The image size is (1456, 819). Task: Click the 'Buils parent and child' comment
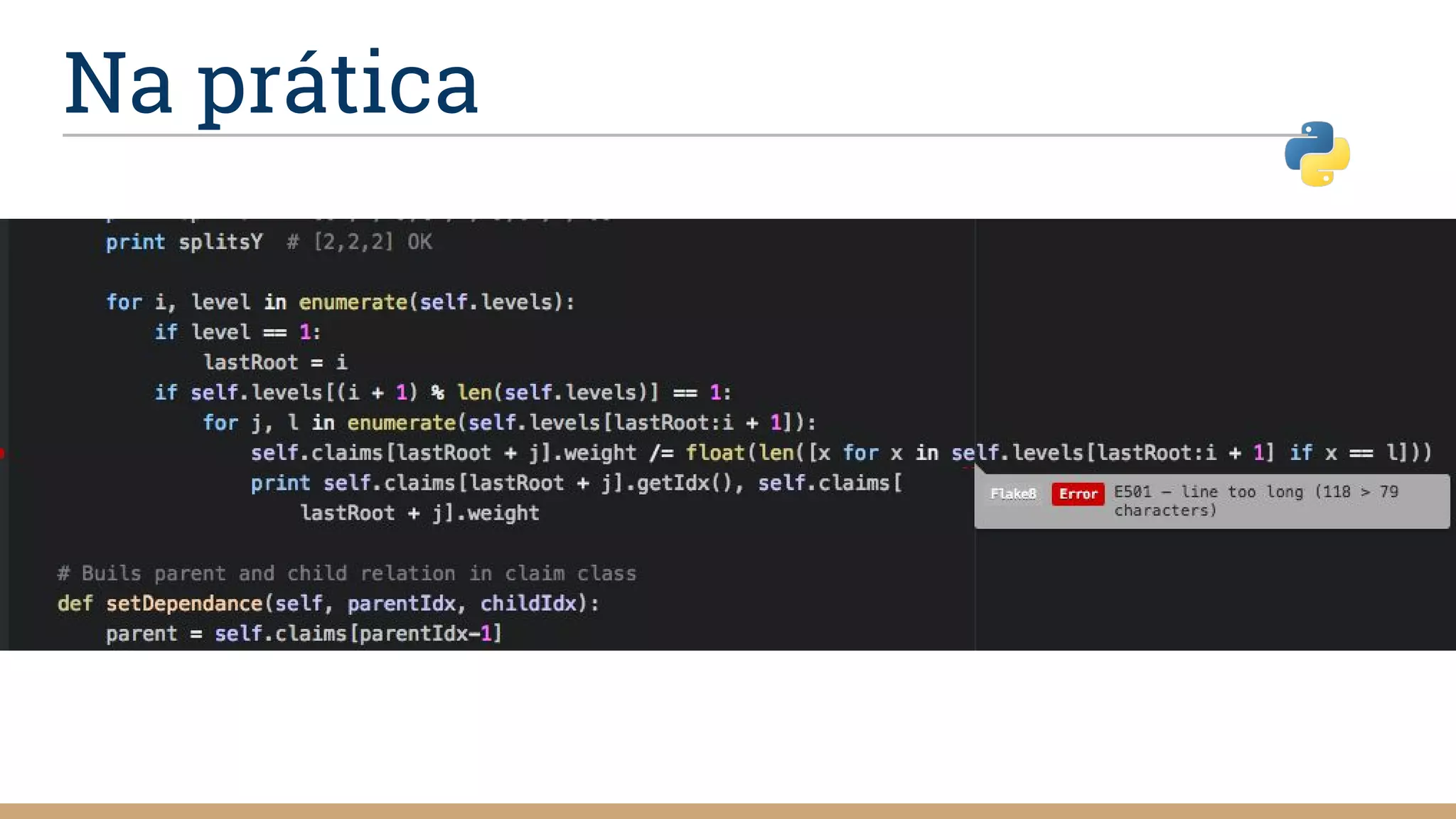pos(346,574)
